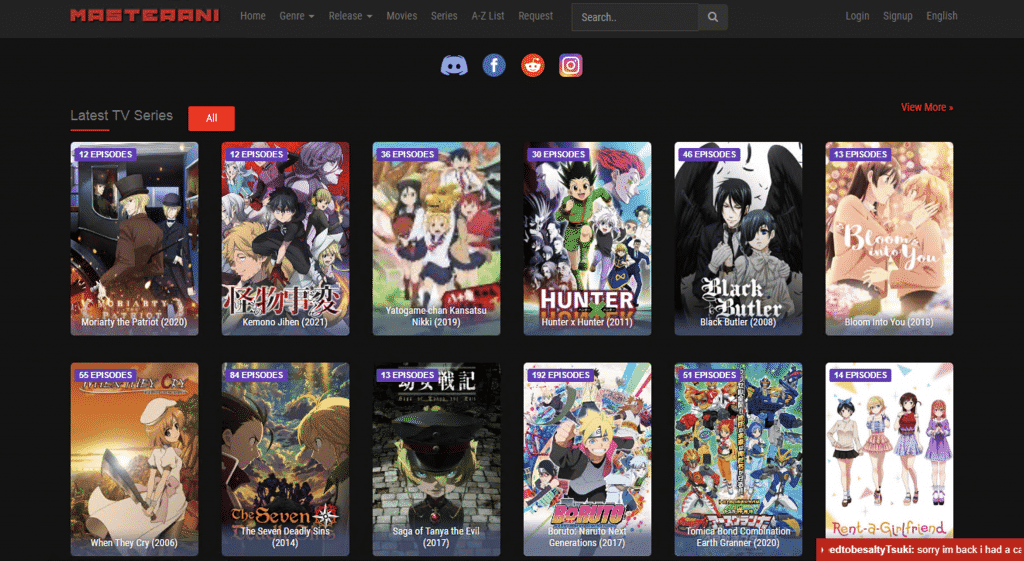Click the search magnifier icon button

[x=713, y=17]
